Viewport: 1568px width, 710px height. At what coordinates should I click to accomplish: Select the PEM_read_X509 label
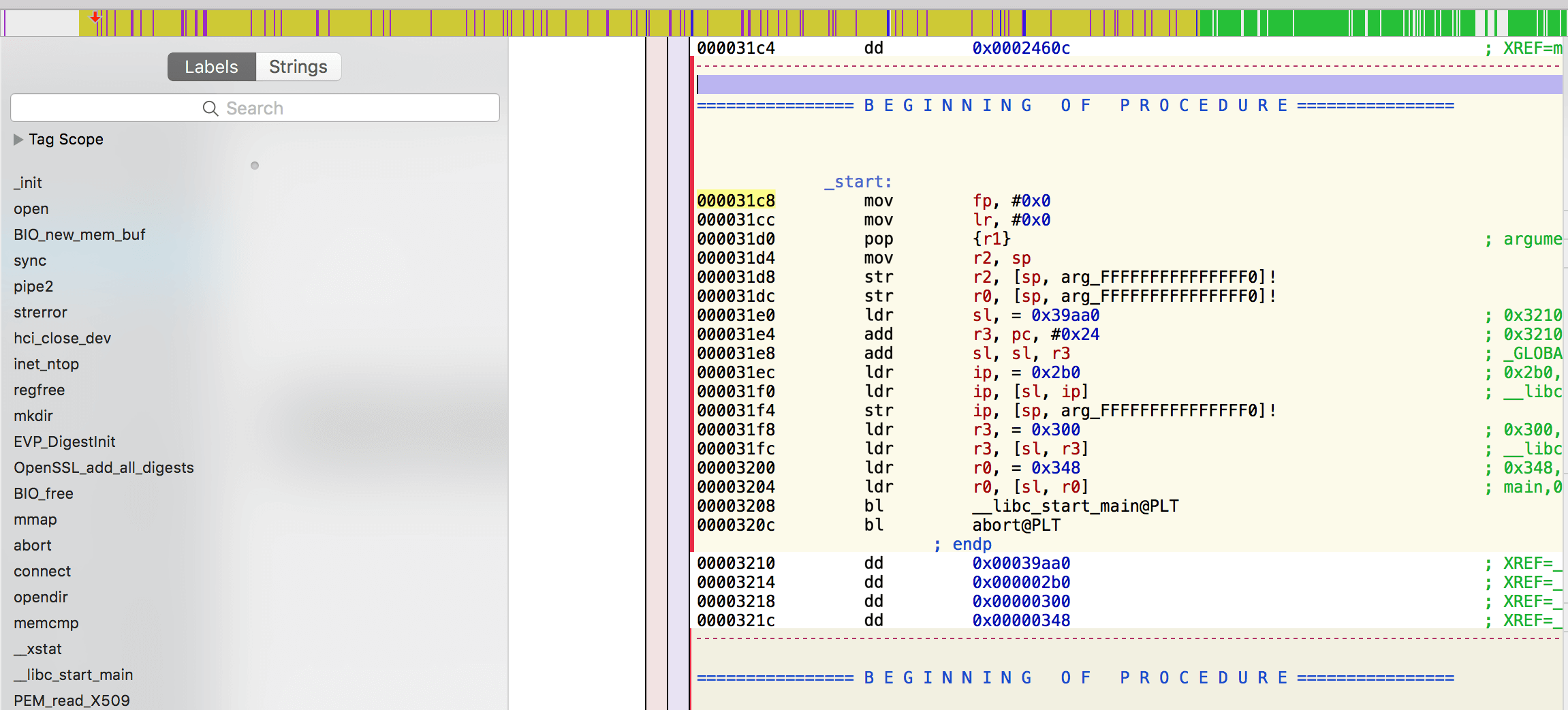72,700
